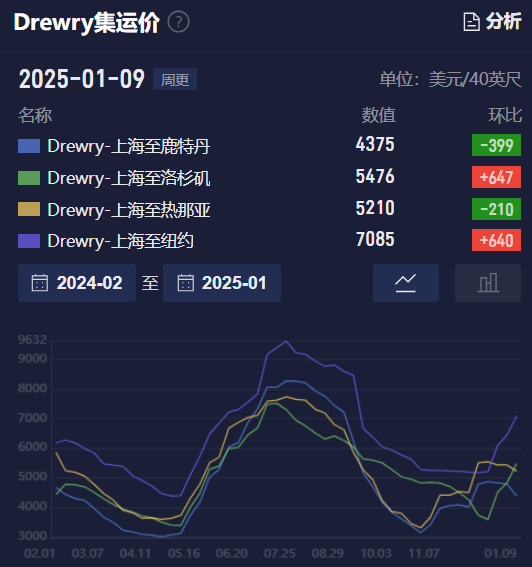
Task: Click the Drewry集运价 title
Action: [87, 22]
